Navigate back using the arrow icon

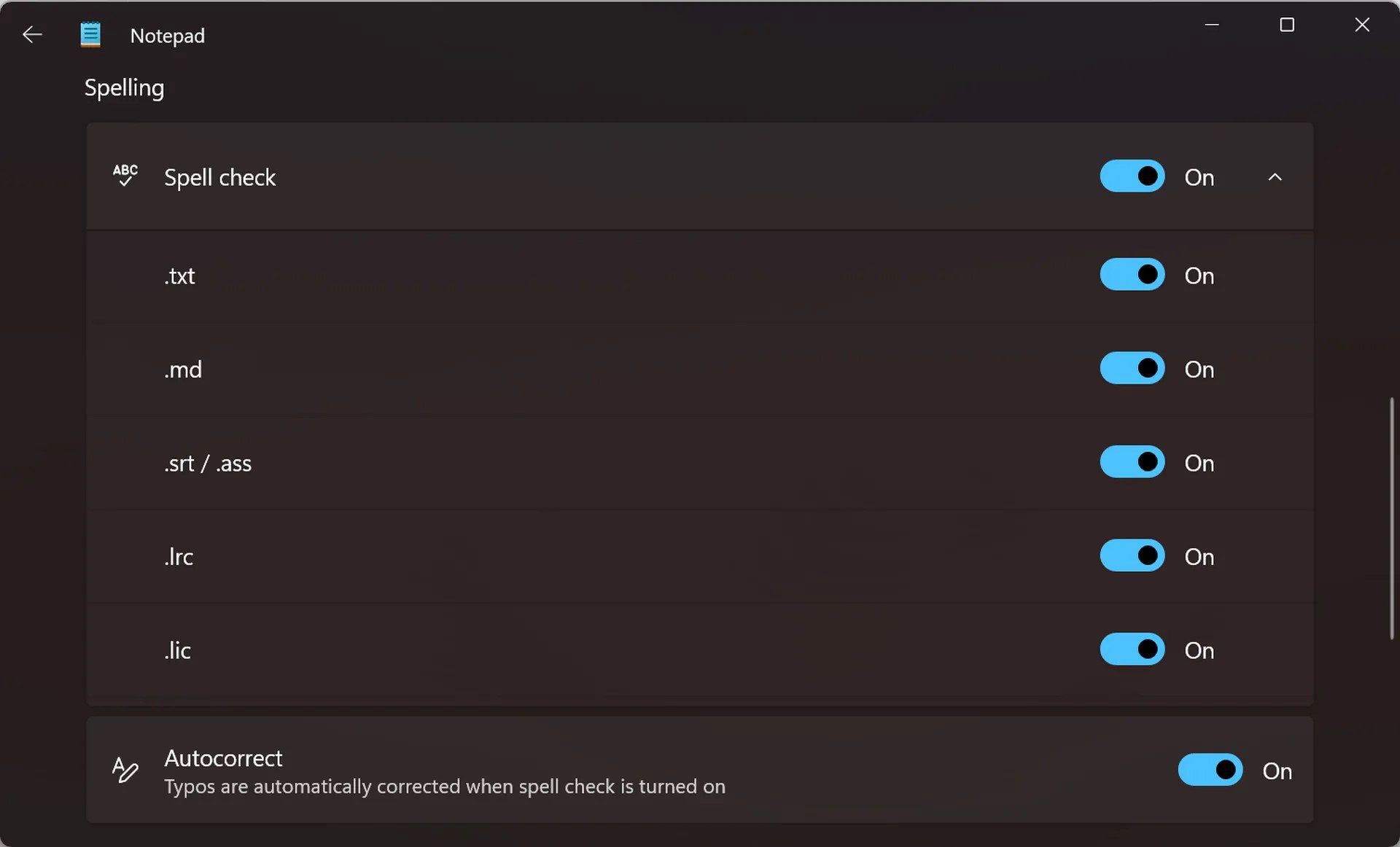31,34
